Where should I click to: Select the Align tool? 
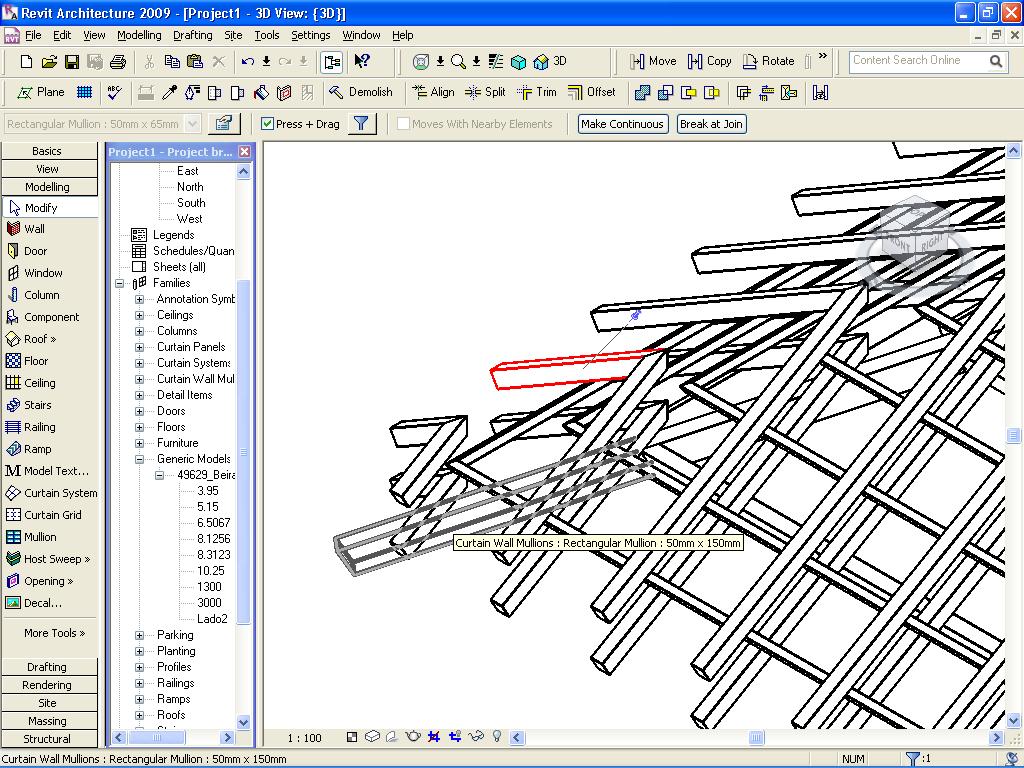tap(432, 92)
